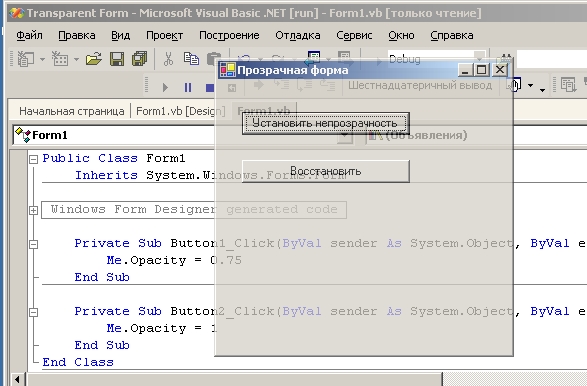Click the Copy icon in the toolbar
Image resolution: width=587 pixels, height=386 pixels.
191,59
